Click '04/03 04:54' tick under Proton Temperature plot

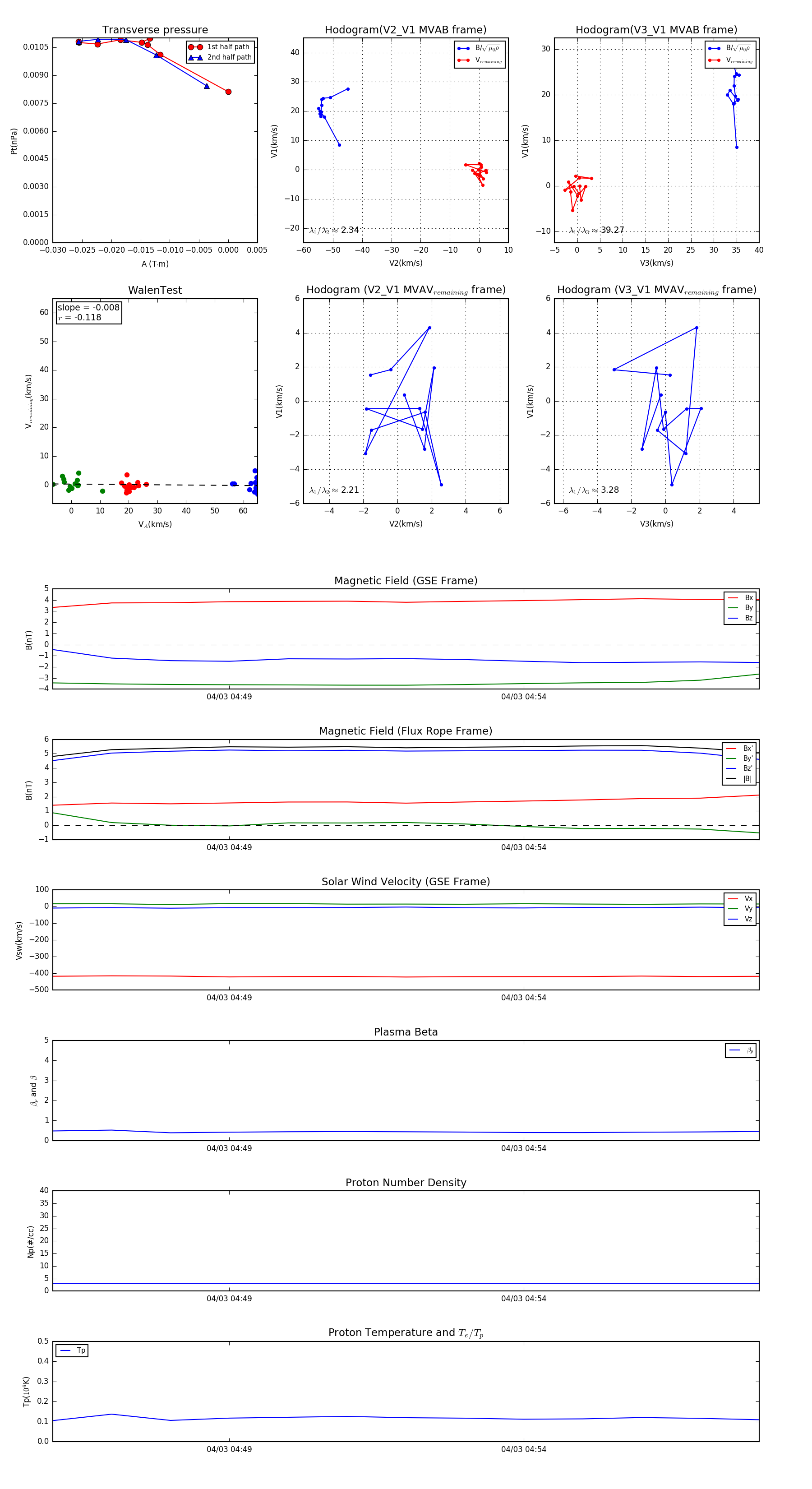pyautogui.click(x=524, y=1449)
